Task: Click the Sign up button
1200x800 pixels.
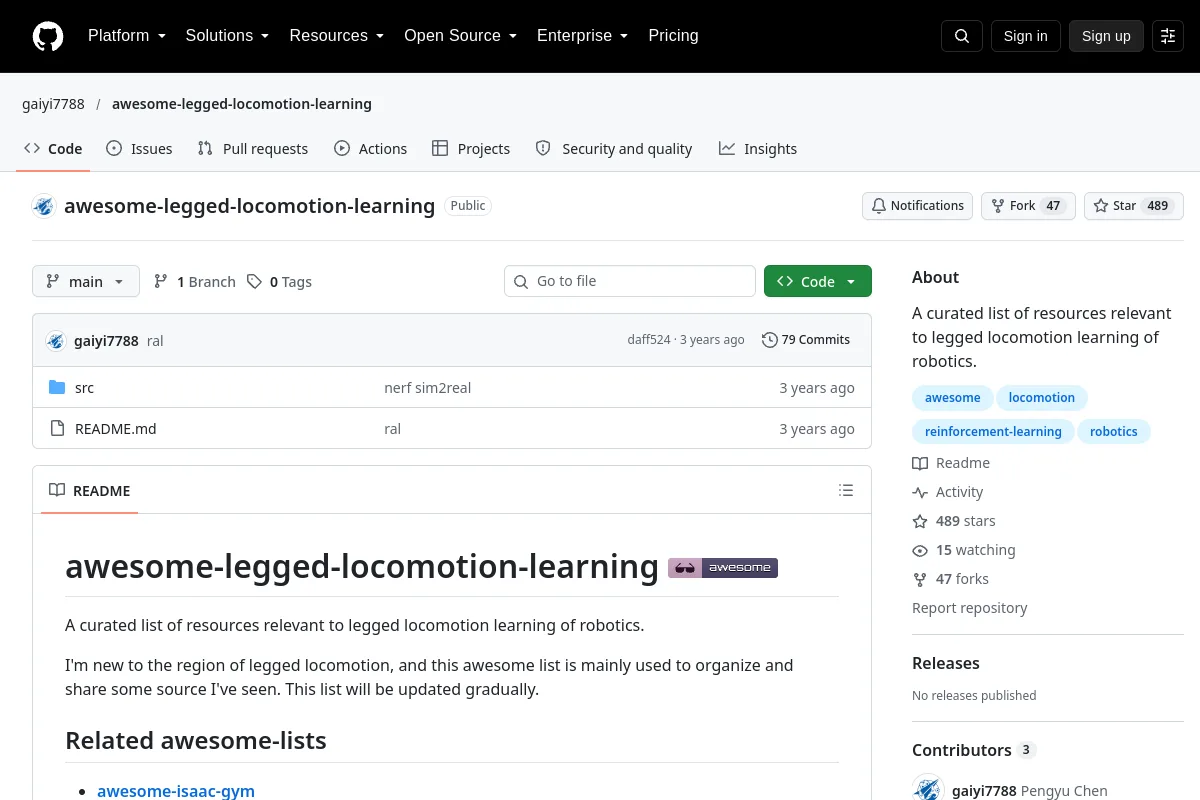Action: (1106, 36)
